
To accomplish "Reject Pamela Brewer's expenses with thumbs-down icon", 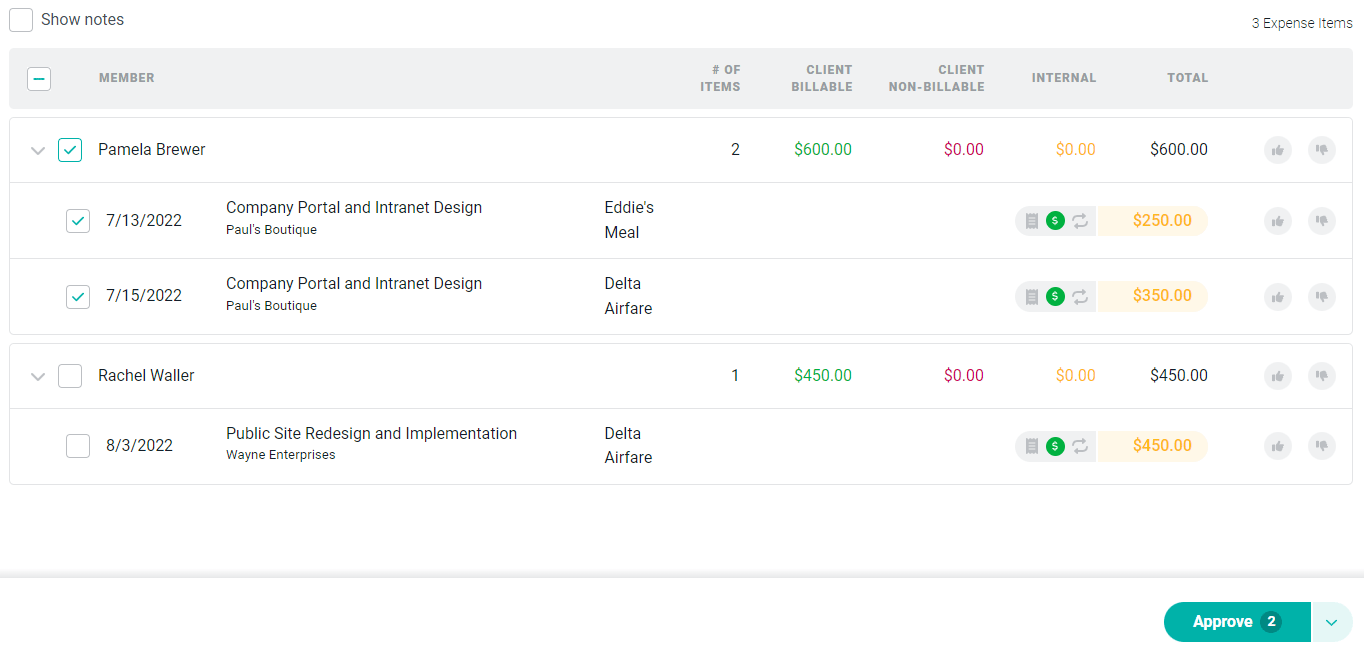I will click(x=1322, y=150).
